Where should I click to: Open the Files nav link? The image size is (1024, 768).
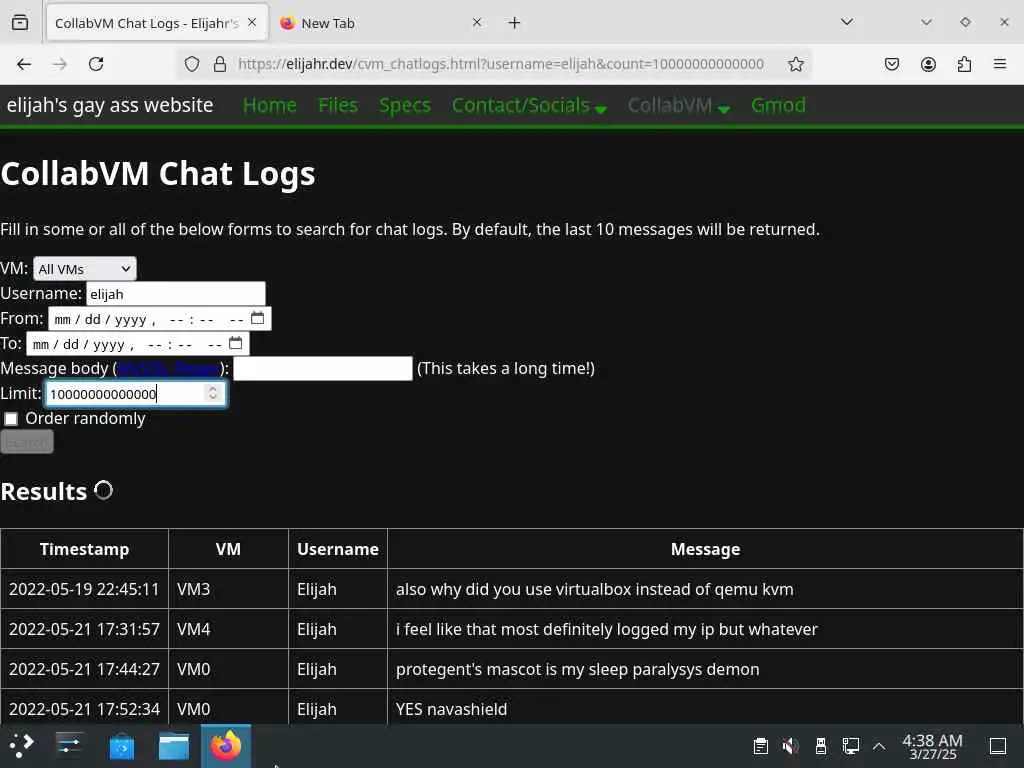[x=338, y=105]
